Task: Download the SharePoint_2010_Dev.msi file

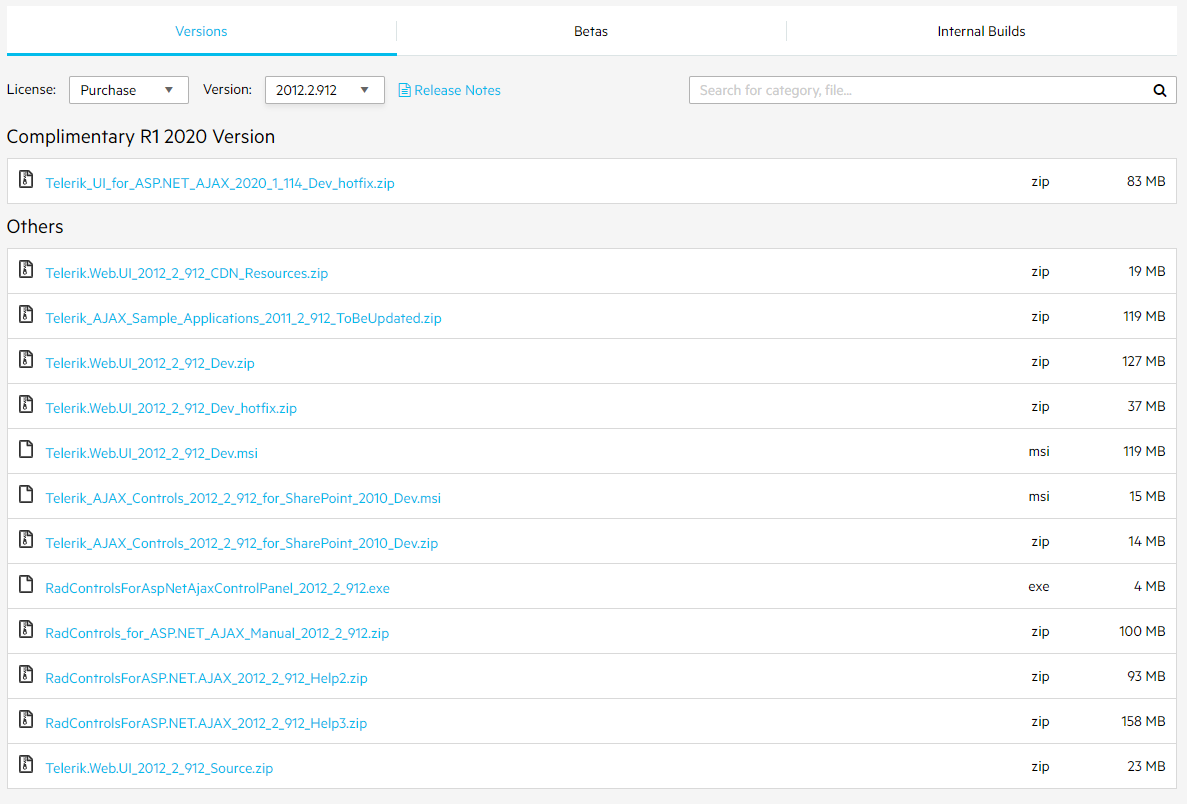Action: pyautogui.click(x=243, y=498)
